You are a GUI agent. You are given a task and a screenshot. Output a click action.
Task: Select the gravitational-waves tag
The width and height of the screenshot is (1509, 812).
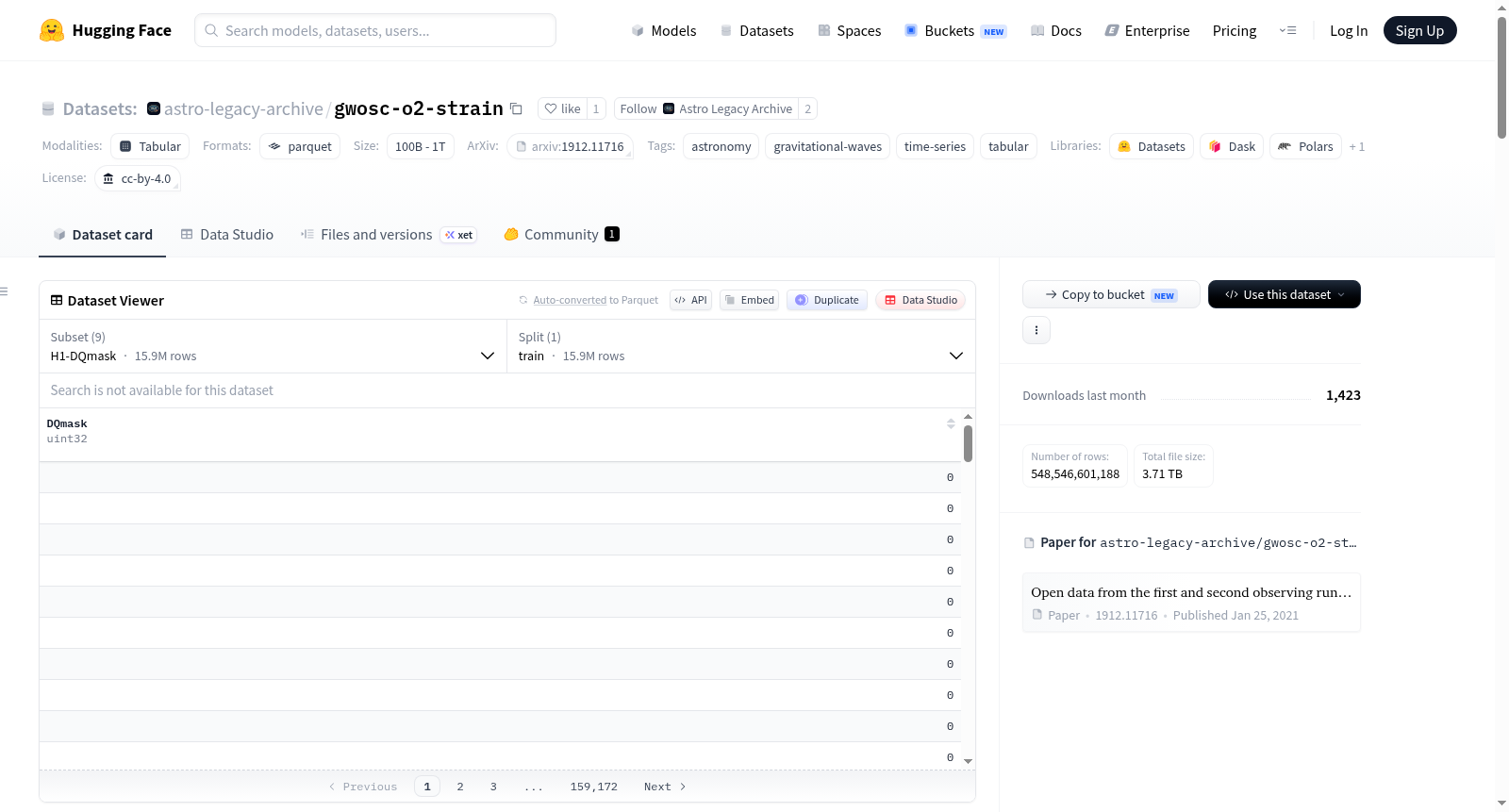click(x=828, y=146)
